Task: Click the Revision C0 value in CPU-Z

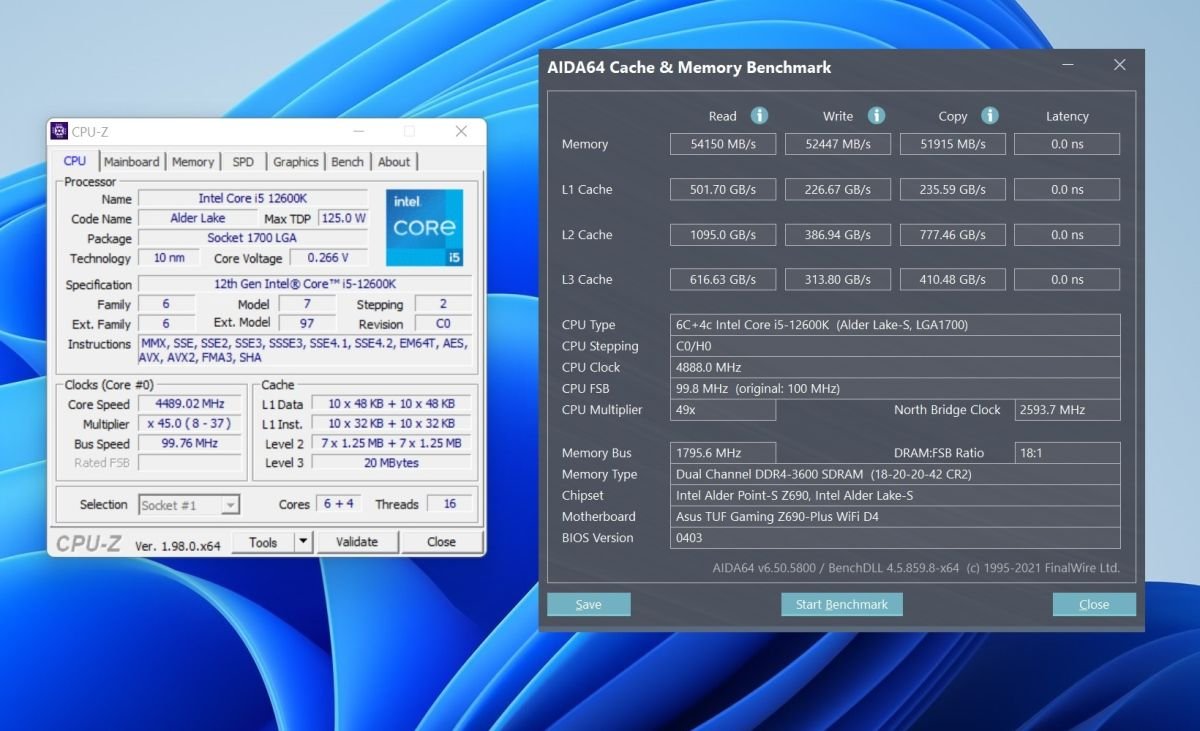Action: [x=443, y=324]
